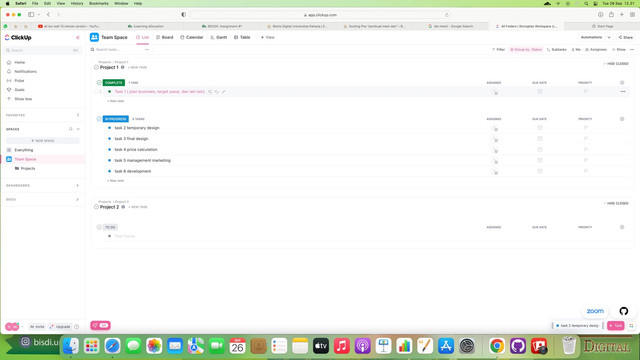Viewport: 640px width, 360px height.
Task: Open the Zoom integration button
Action: pos(595,311)
